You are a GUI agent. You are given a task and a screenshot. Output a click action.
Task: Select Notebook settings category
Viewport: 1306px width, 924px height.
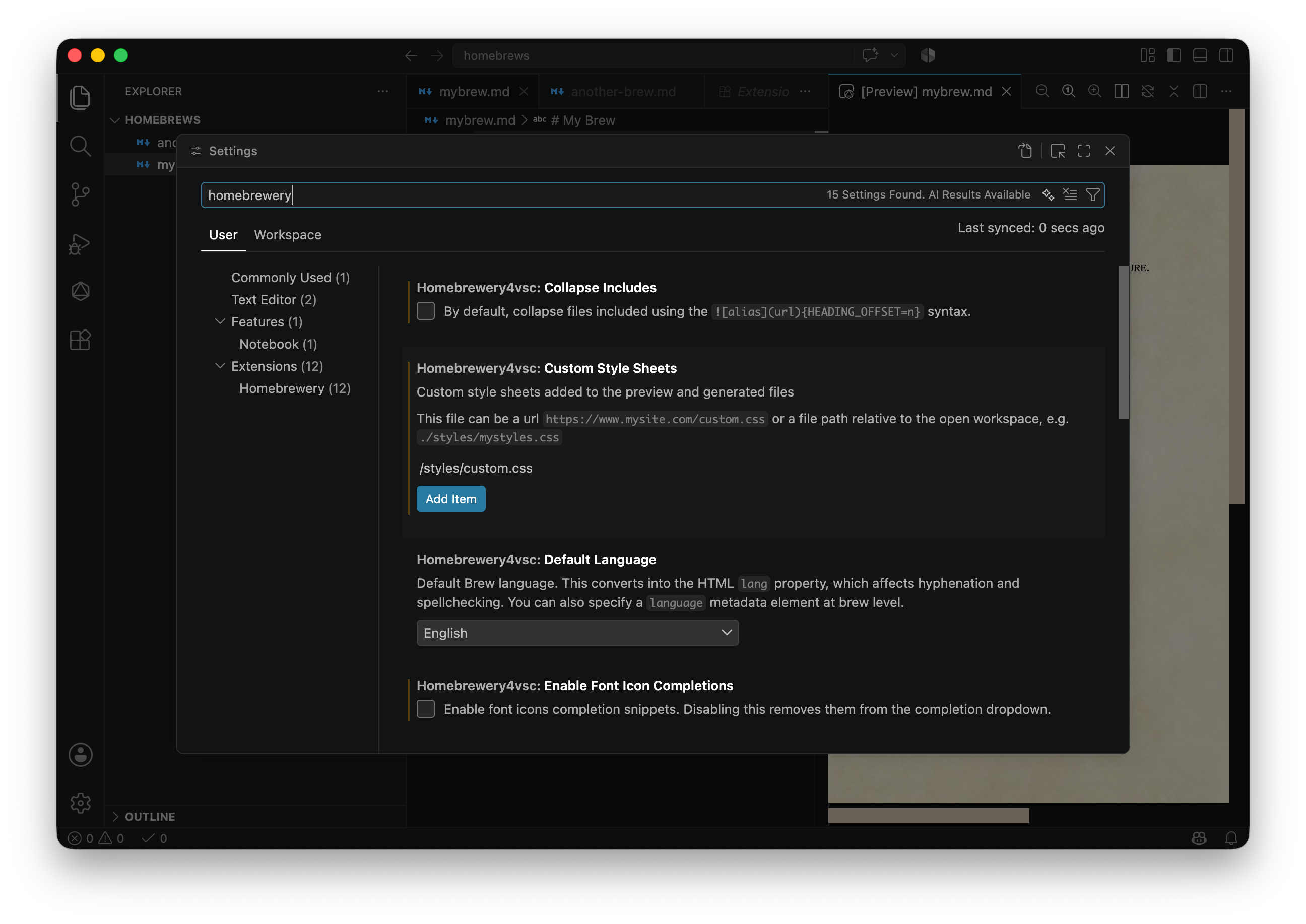278,344
